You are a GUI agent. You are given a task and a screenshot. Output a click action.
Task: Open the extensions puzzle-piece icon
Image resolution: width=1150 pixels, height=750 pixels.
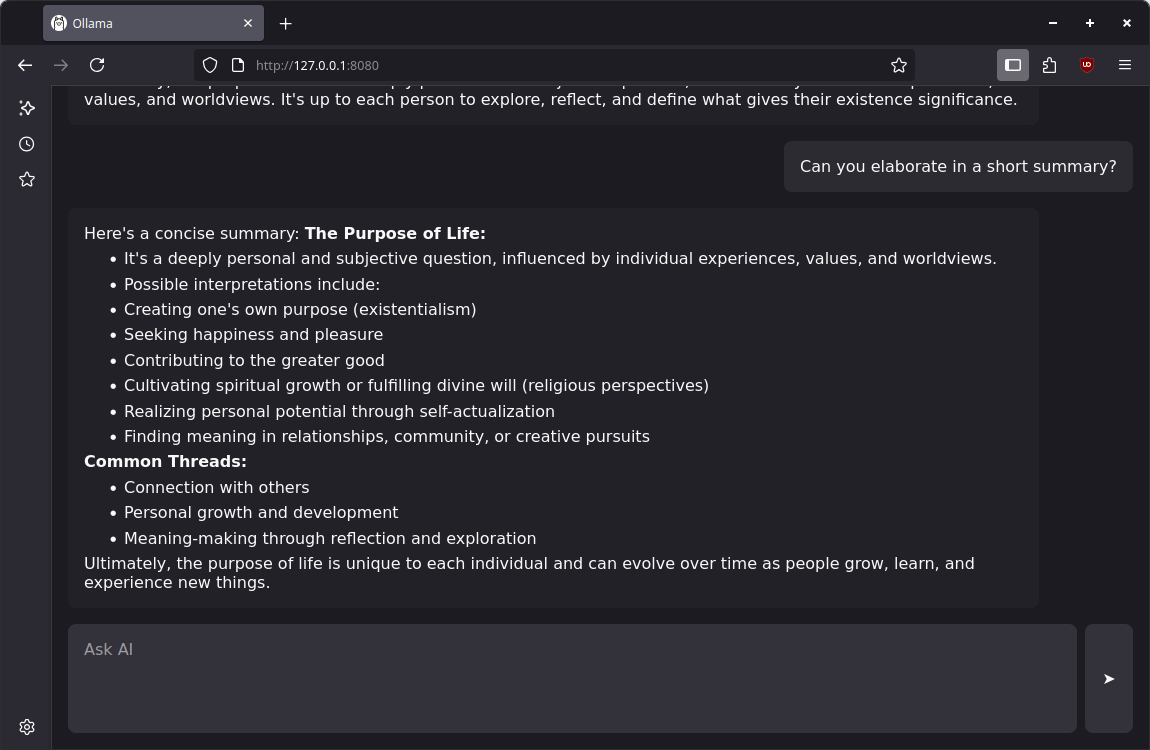pyautogui.click(x=1049, y=65)
